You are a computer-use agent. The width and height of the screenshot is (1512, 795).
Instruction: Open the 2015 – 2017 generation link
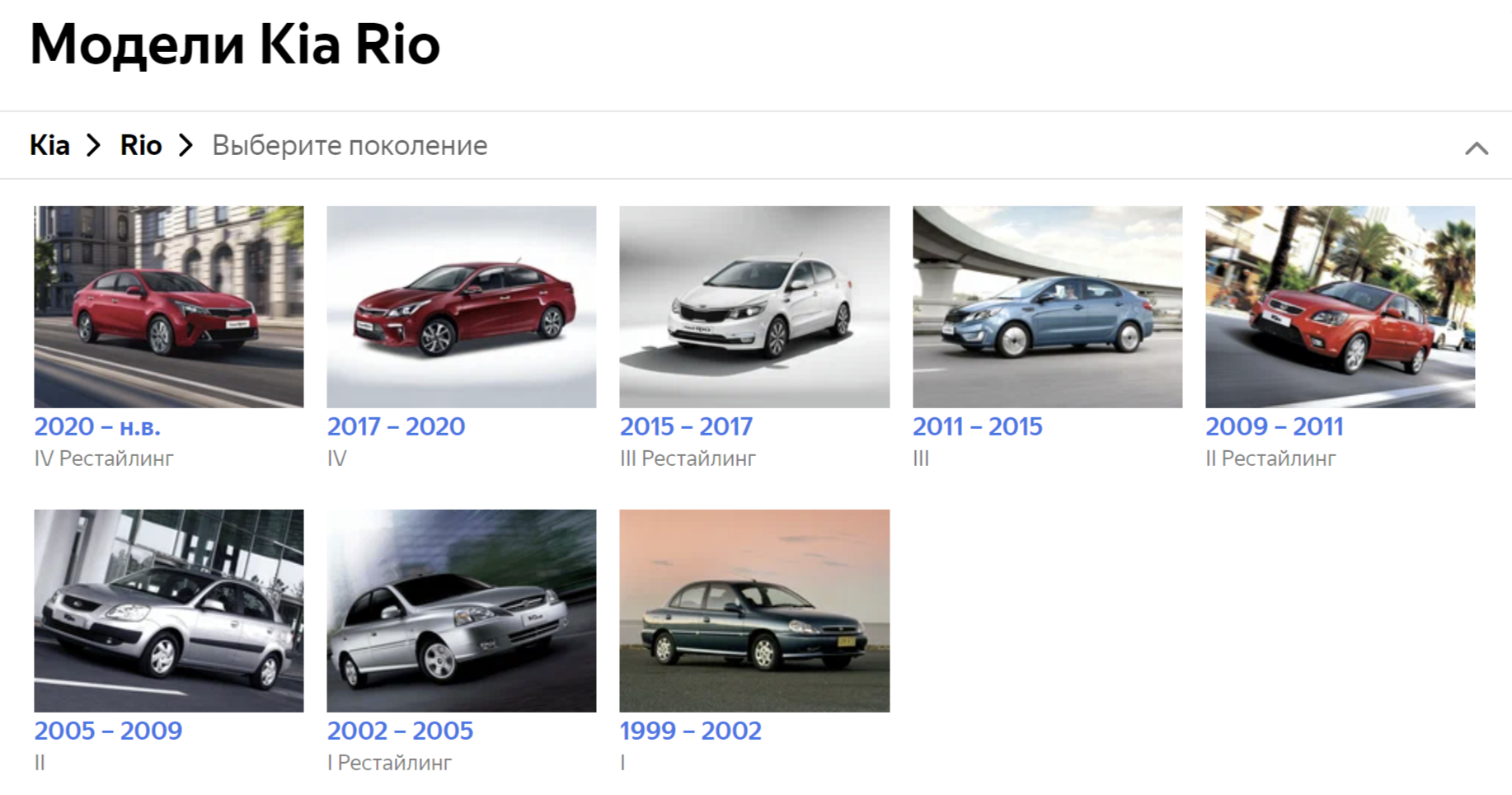click(686, 426)
